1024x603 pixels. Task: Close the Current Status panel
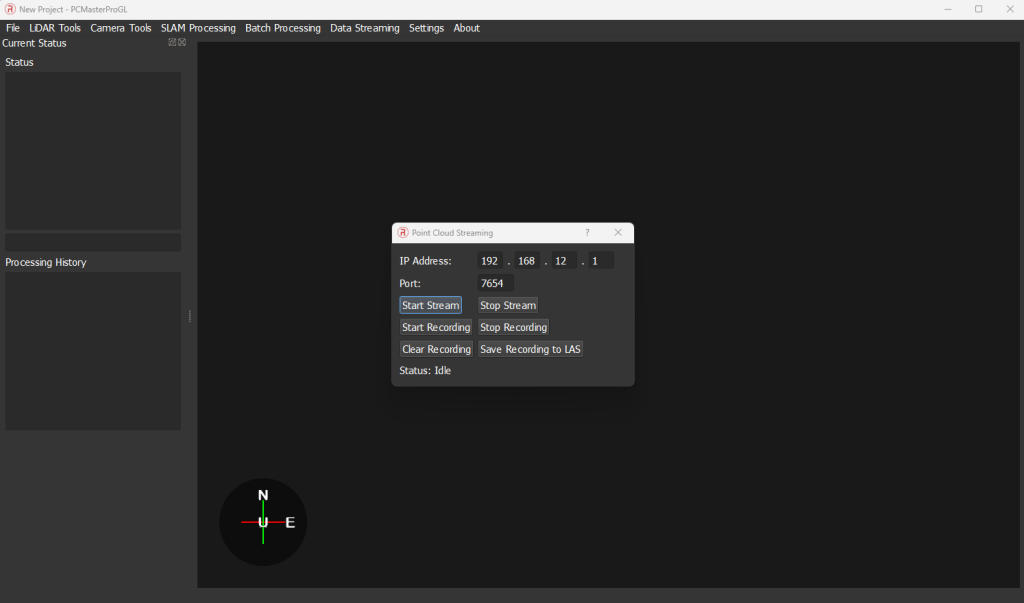pos(182,43)
